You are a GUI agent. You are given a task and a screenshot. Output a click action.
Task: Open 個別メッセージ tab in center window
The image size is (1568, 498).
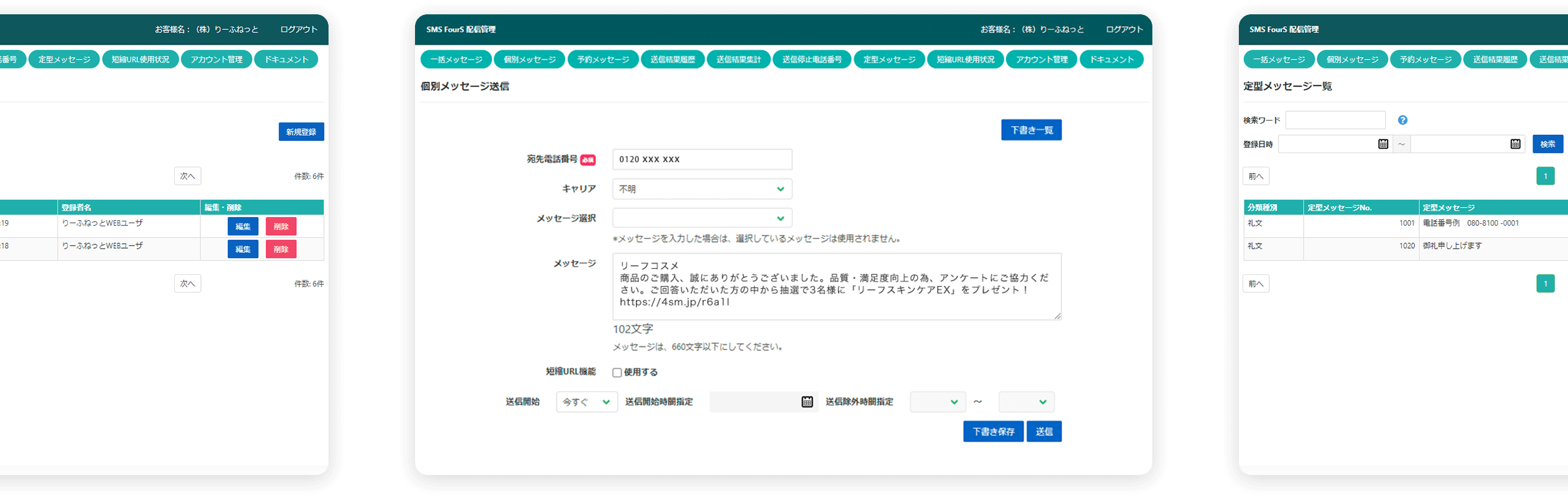click(530, 60)
